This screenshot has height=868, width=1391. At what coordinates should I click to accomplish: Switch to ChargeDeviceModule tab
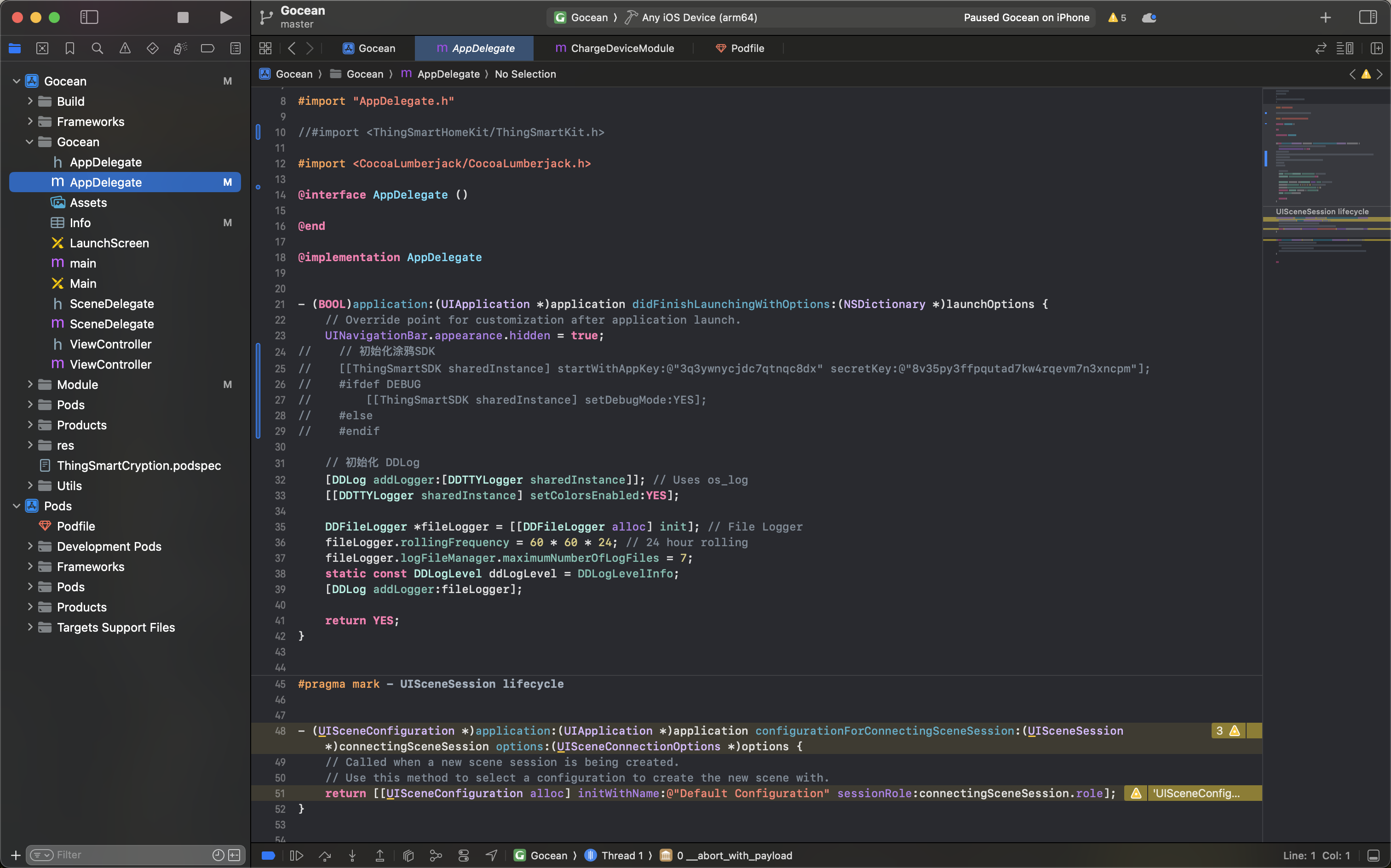pos(614,48)
